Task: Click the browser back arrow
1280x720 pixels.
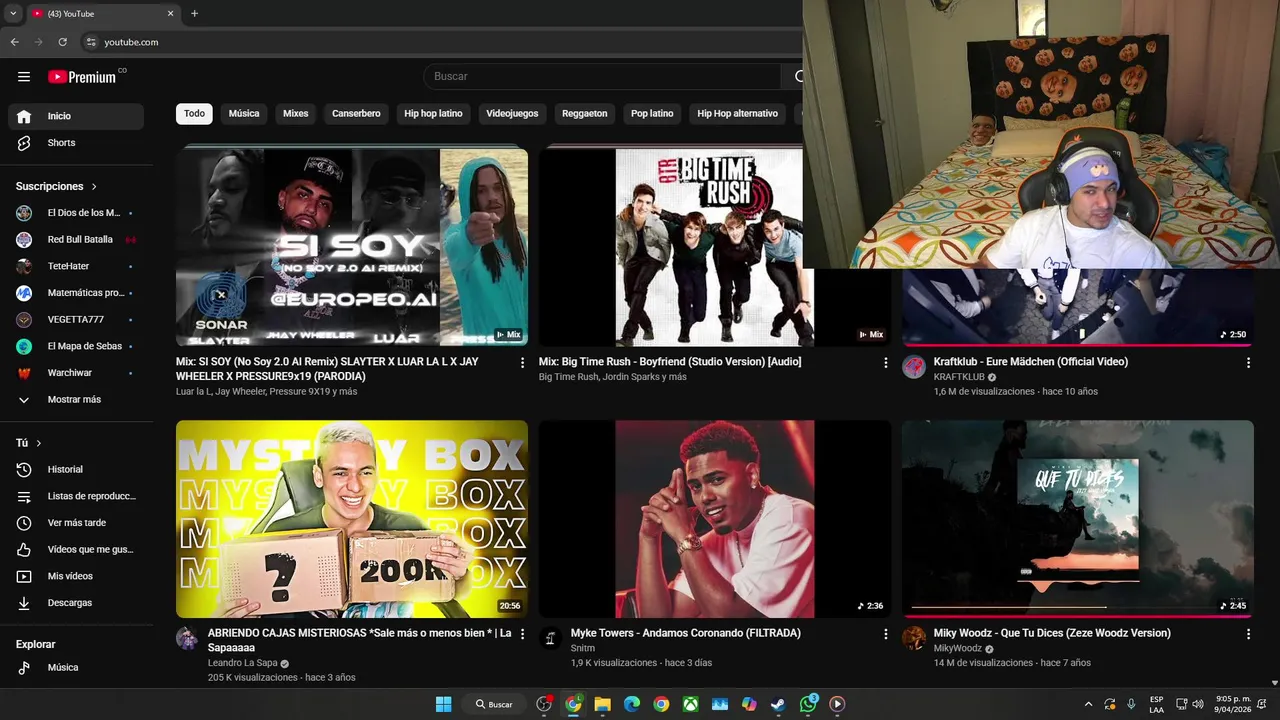Action: point(14,42)
